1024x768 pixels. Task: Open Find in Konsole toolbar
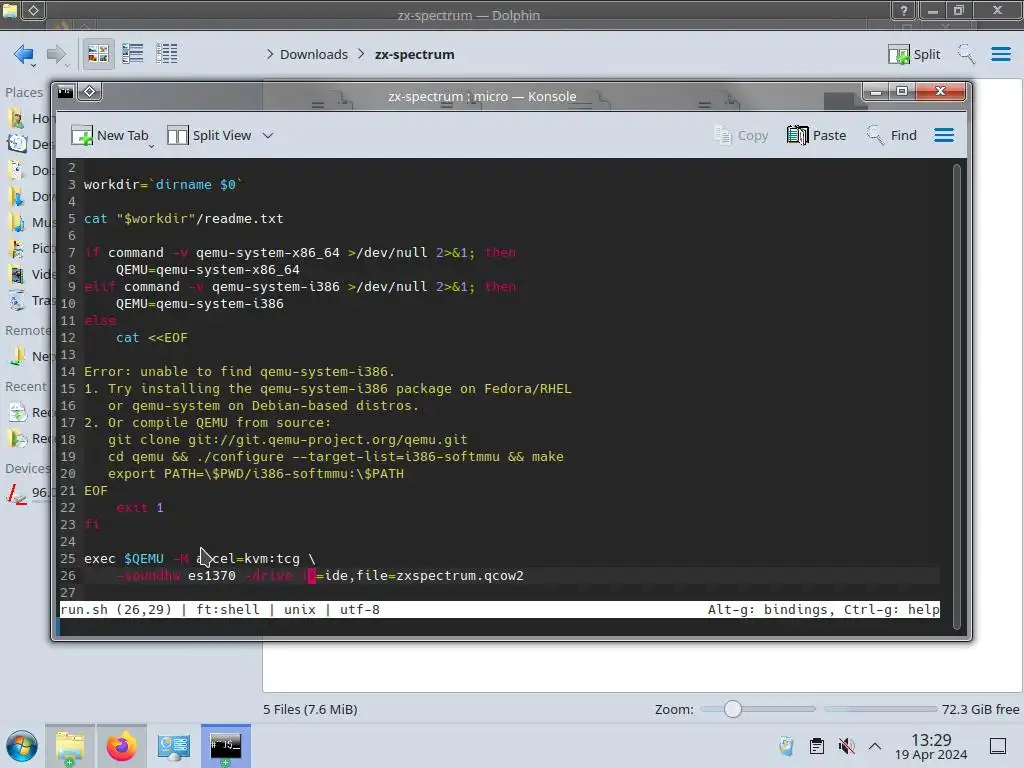(x=891, y=135)
